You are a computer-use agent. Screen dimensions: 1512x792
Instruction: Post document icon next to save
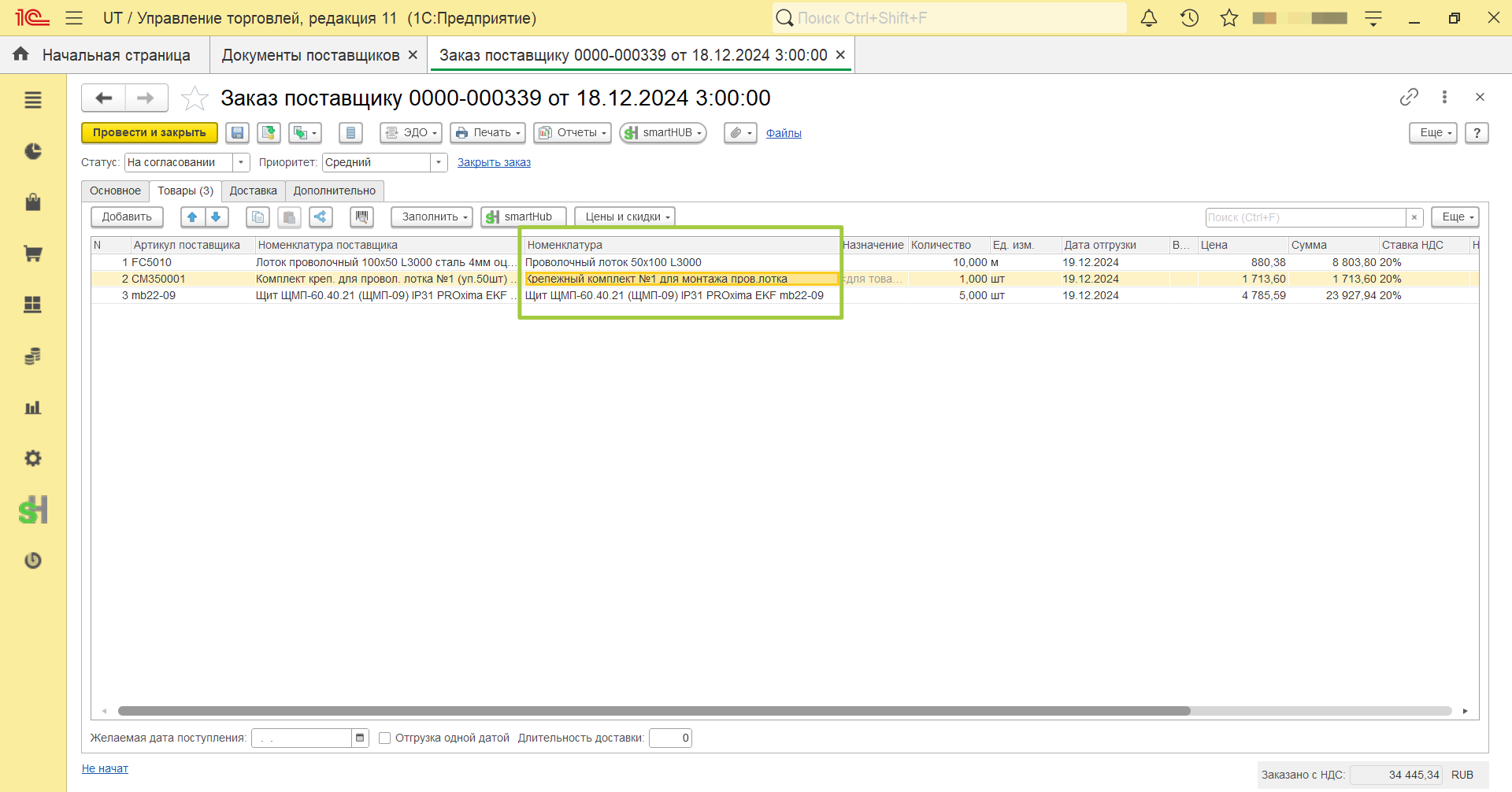tap(269, 132)
